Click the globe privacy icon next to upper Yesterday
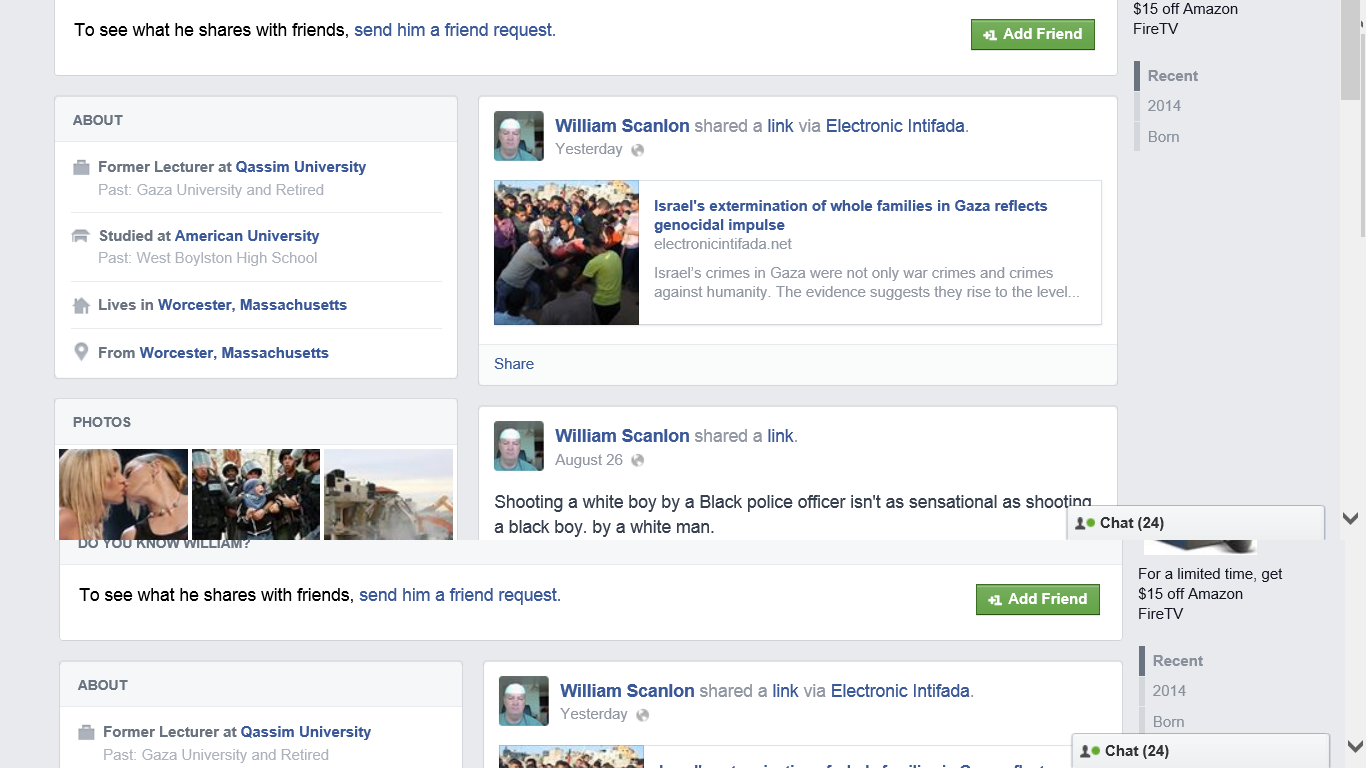 pyautogui.click(x=637, y=150)
